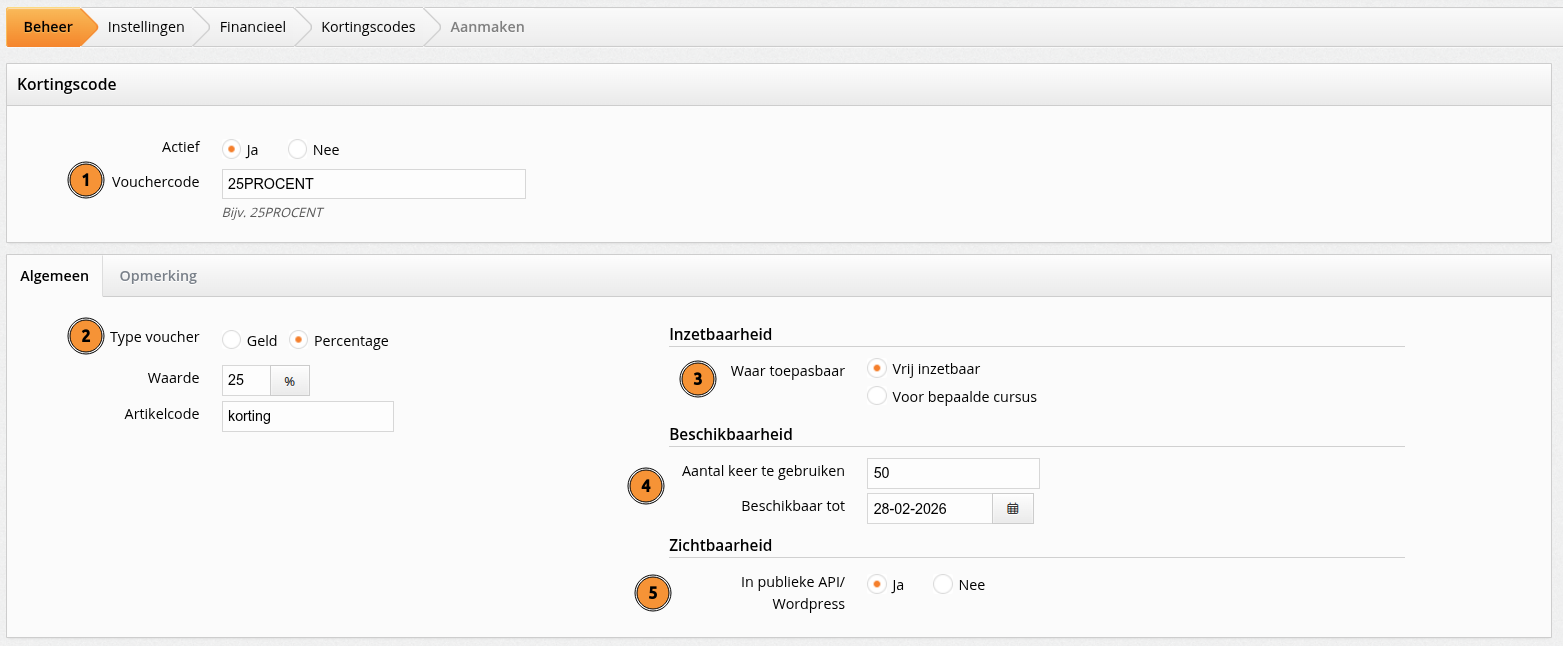Viewport: 1563px width, 646px height.
Task: Select Geld as voucher type
Action: coord(232,340)
